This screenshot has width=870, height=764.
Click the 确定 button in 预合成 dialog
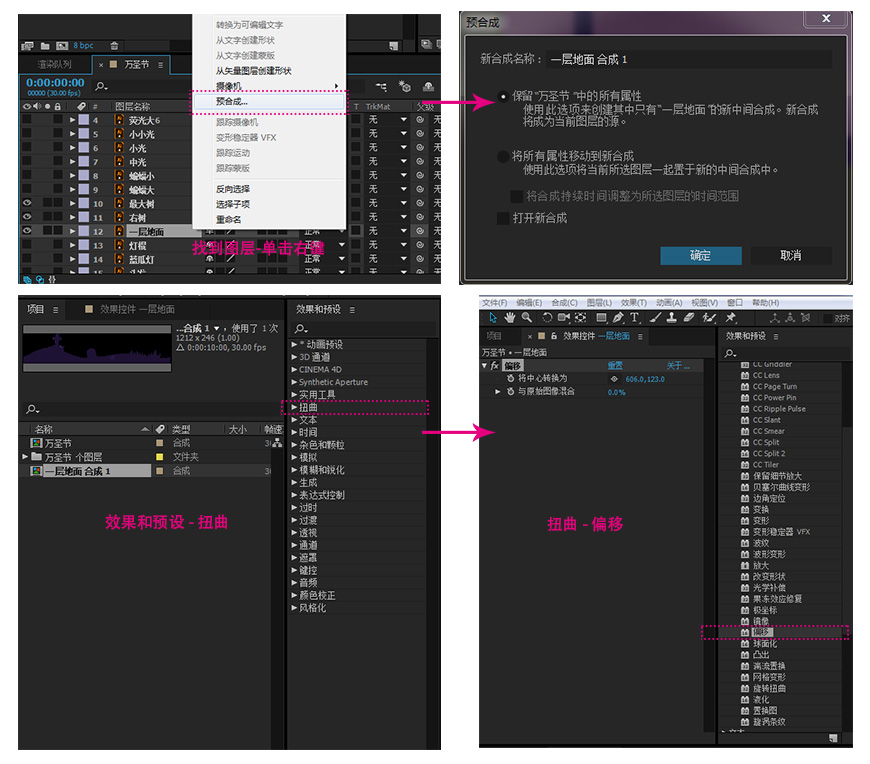[700, 256]
